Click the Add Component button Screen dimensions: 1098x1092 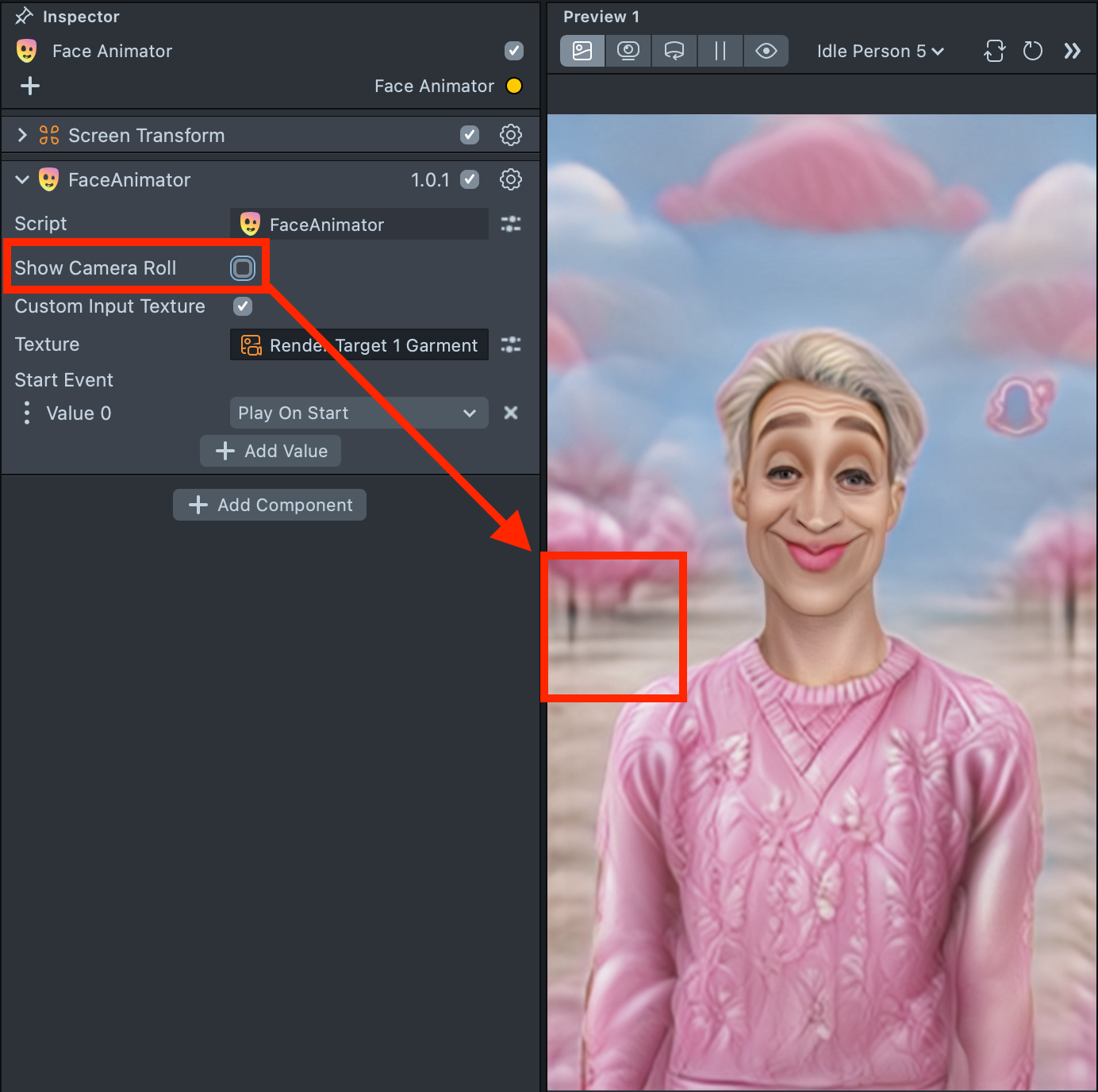270,505
